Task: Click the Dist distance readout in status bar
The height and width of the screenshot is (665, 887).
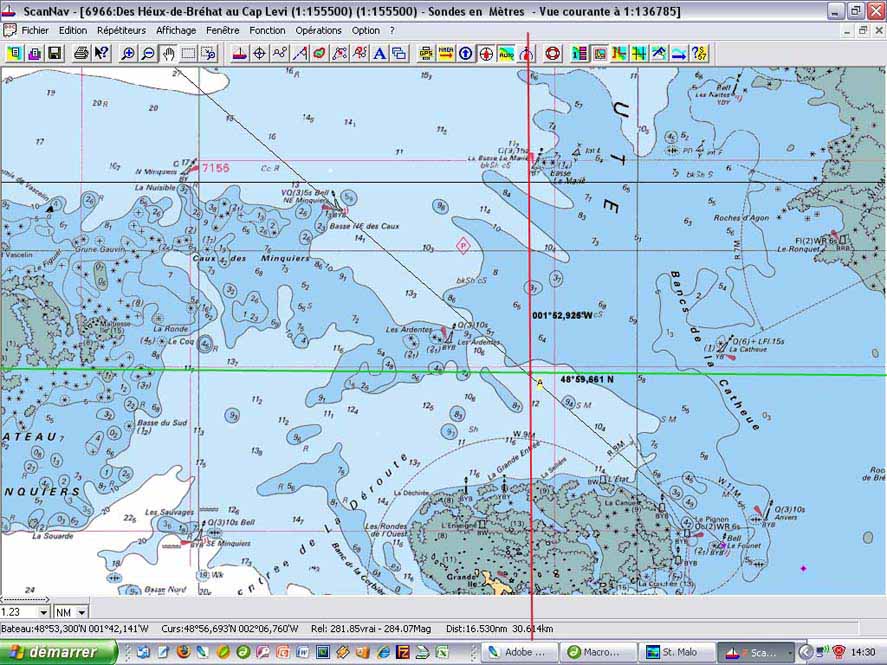Action: coord(500,628)
